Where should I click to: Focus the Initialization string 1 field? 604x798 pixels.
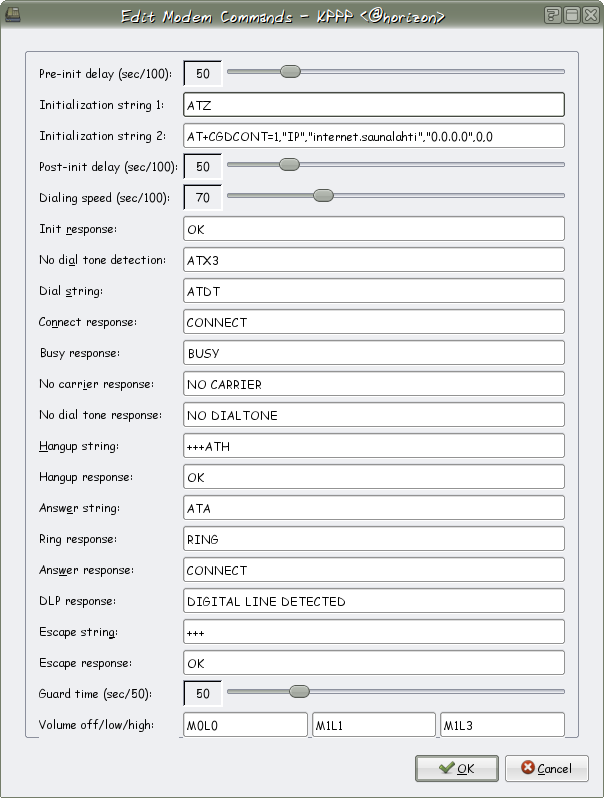374,105
